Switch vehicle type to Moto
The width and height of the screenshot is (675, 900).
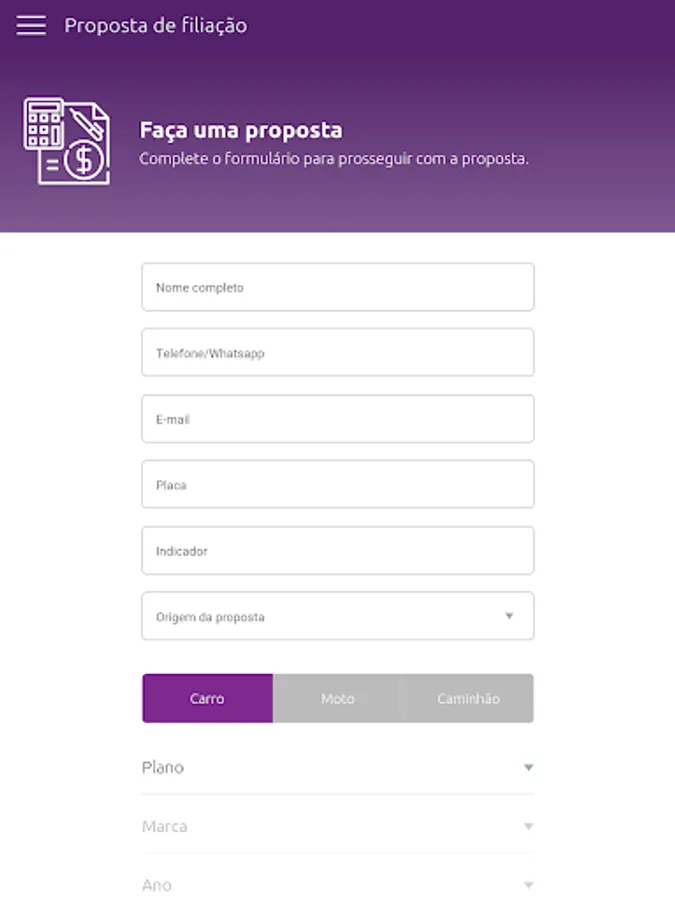coord(337,698)
